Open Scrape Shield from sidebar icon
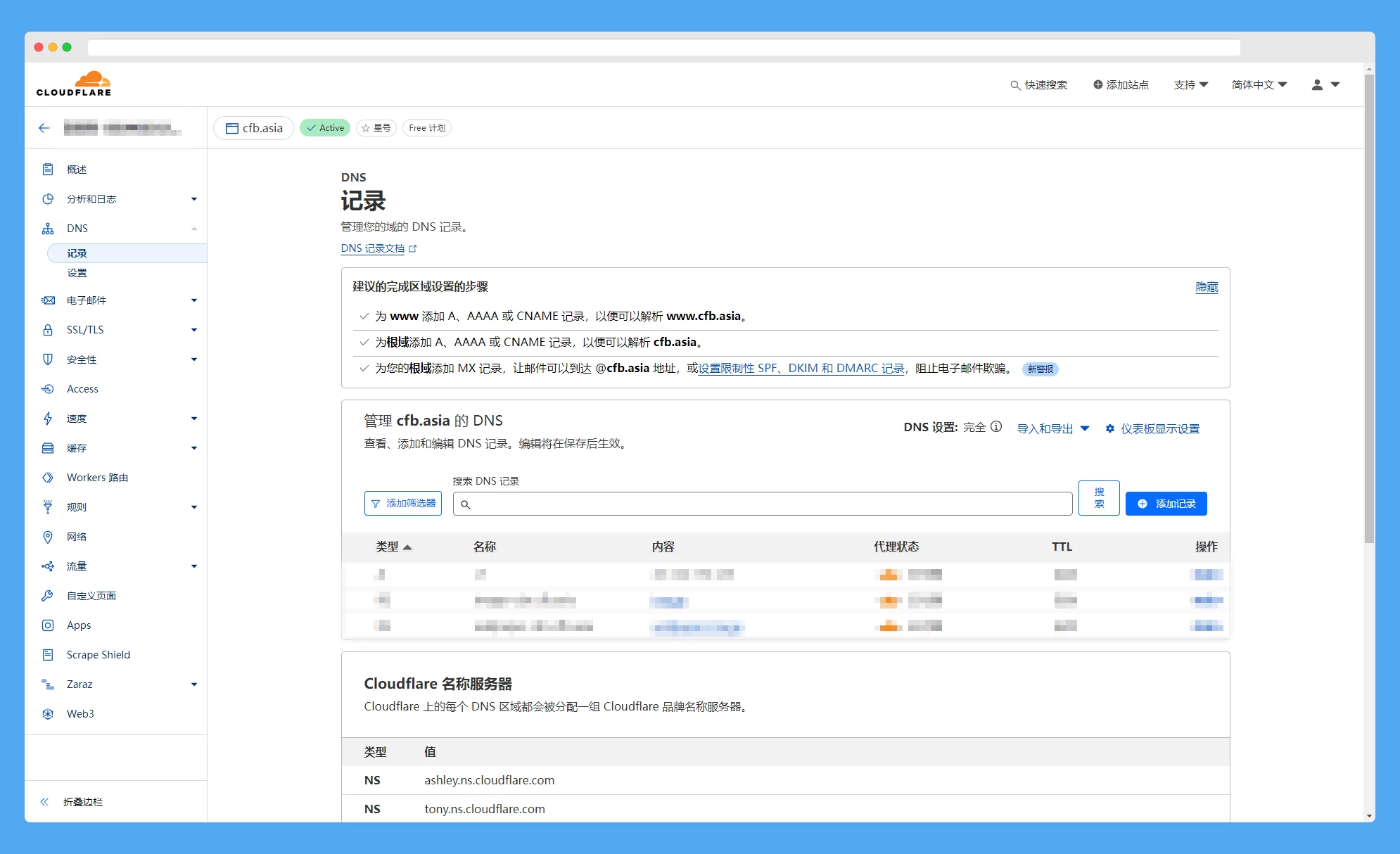The height and width of the screenshot is (854, 1400). [x=48, y=655]
